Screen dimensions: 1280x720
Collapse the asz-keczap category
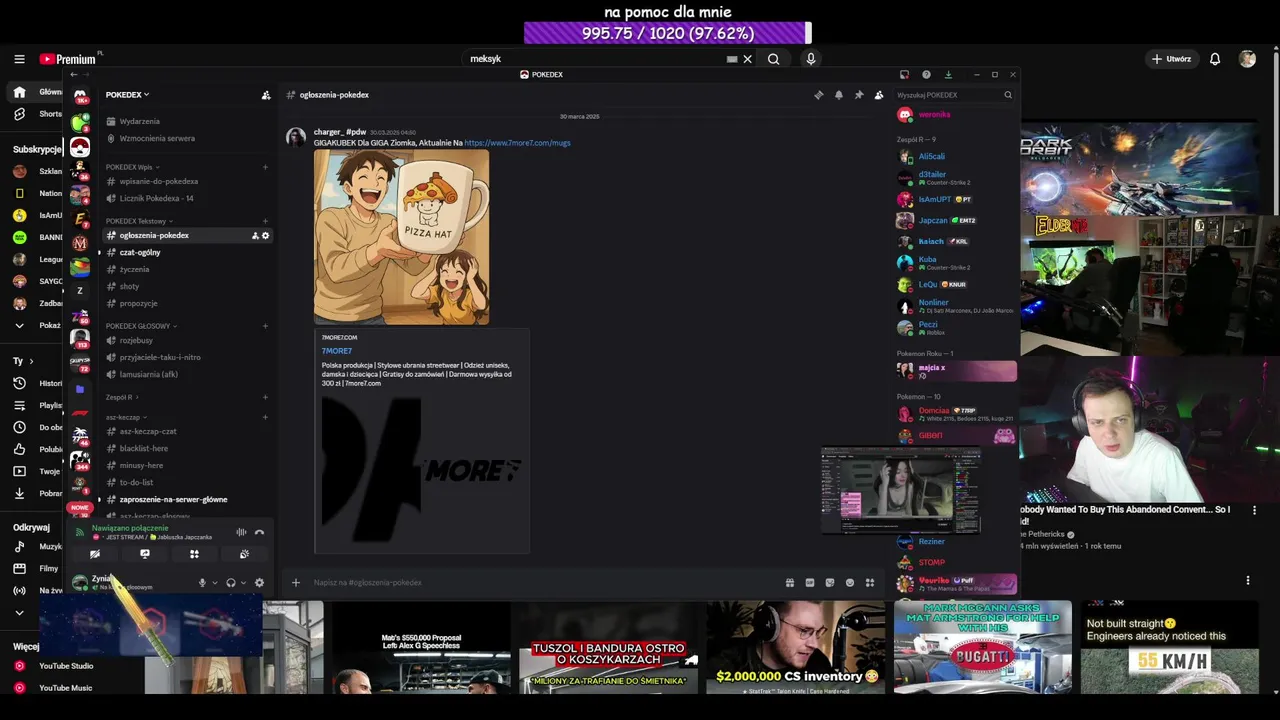[126, 417]
